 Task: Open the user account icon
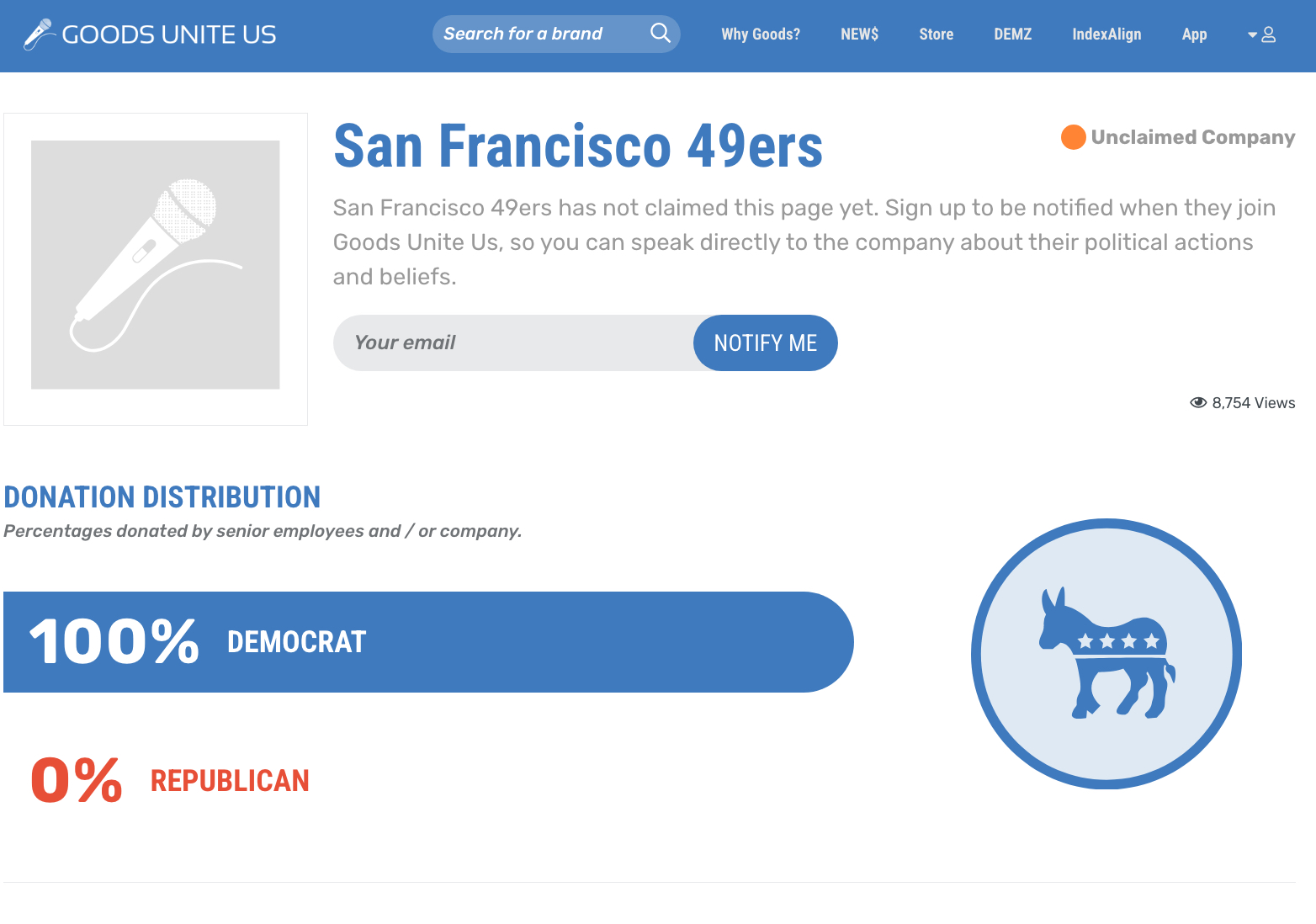click(1269, 35)
